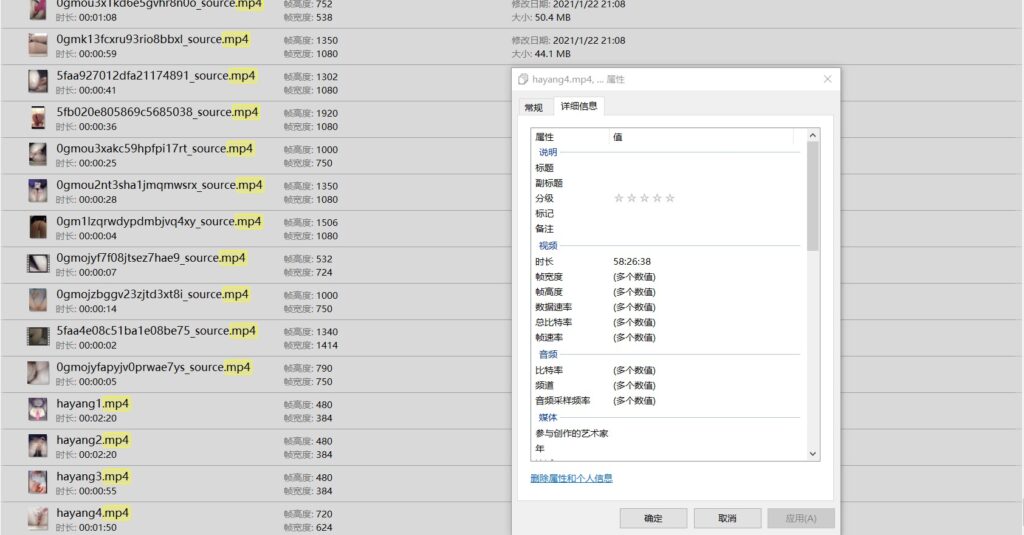Set rating to one star
This screenshot has width=1024, height=535.
pos(619,198)
